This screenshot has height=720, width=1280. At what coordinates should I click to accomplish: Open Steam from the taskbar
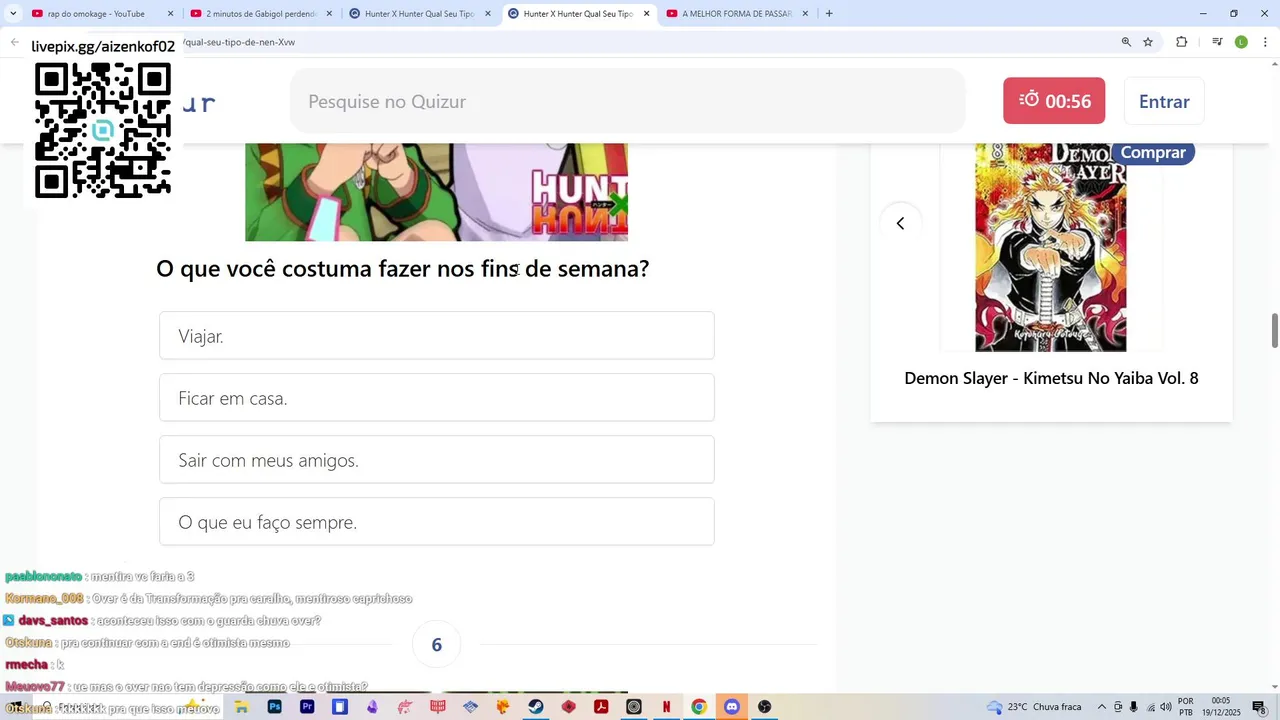pyautogui.click(x=536, y=707)
